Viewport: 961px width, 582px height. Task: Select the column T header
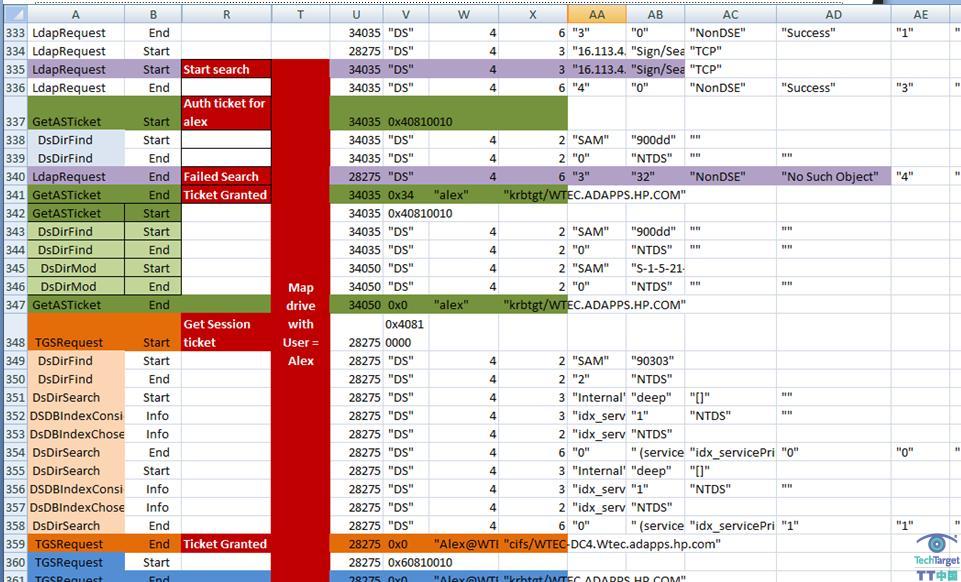pos(300,14)
